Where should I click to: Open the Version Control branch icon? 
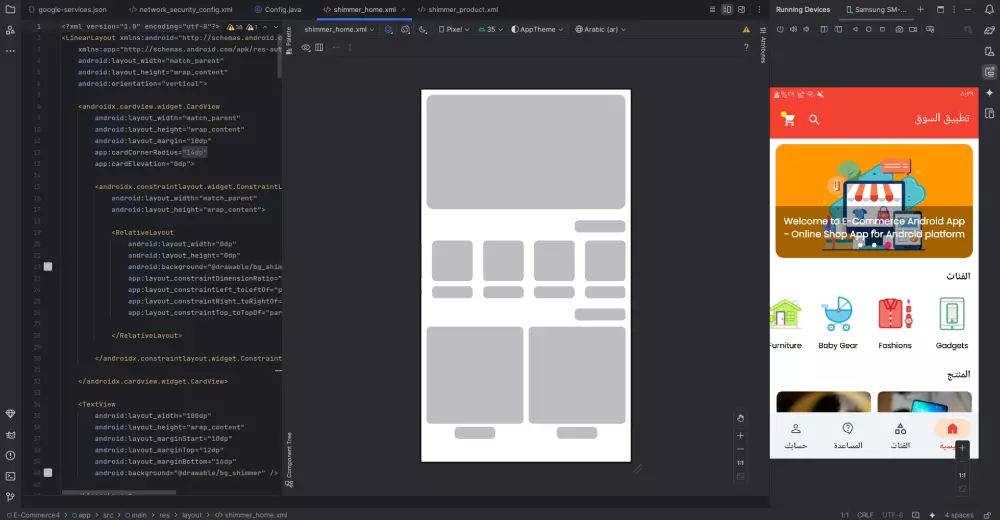10,496
